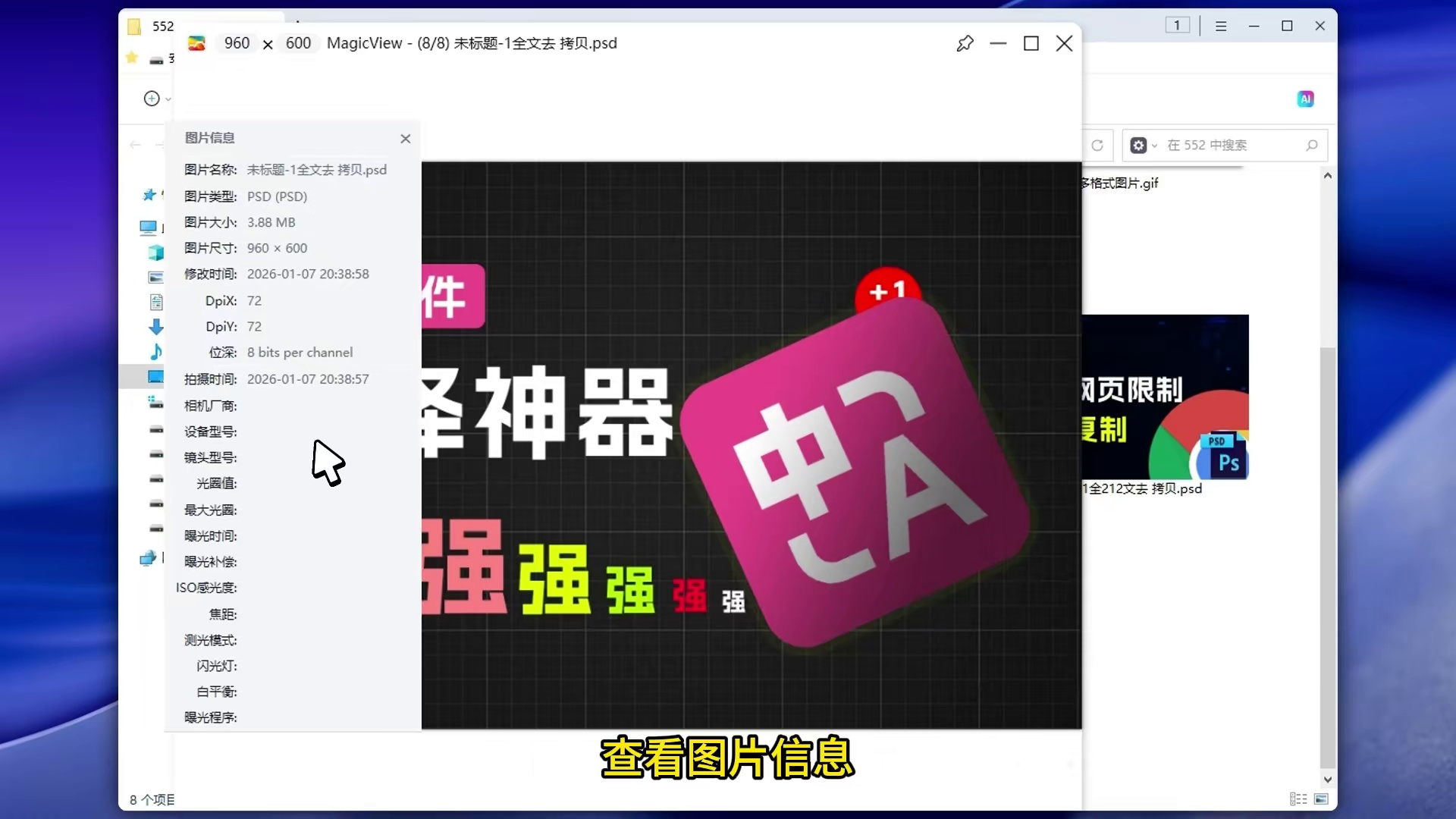The image size is (1456, 819).
Task: Close the 图片信息 info panel
Action: [x=406, y=138]
